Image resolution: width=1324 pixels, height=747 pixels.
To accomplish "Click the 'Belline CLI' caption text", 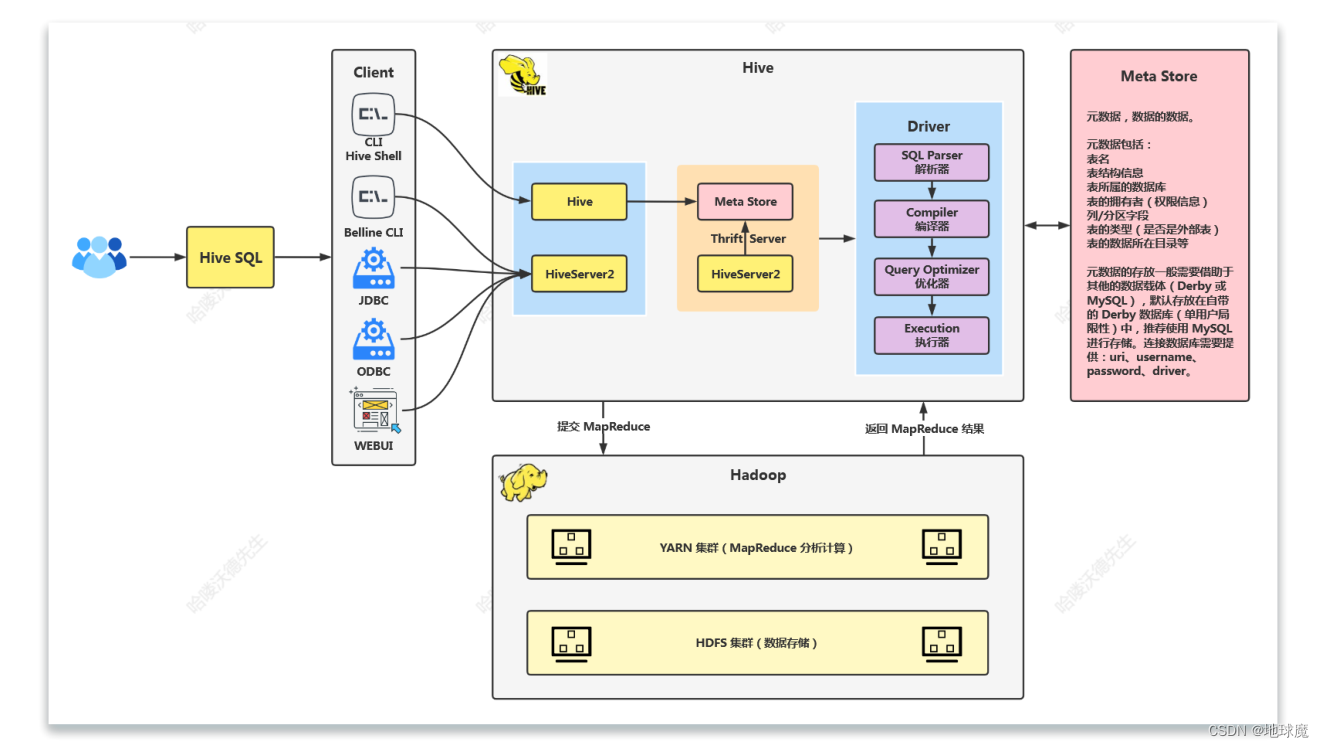I will pyautogui.click(x=373, y=232).
